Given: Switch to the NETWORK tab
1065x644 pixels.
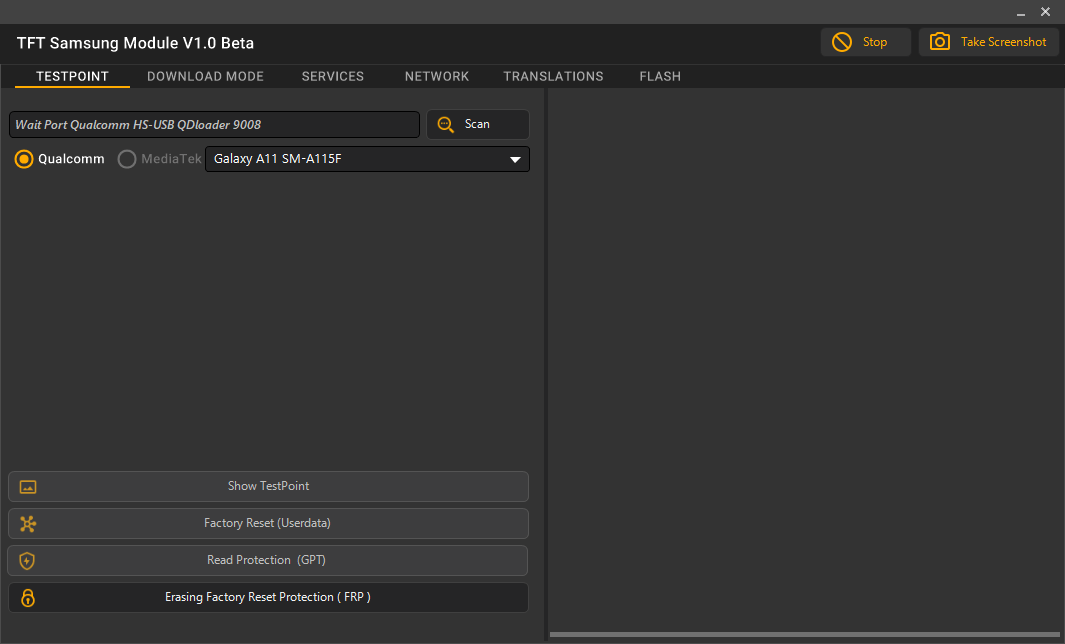Looking at the screenshot, I should [437, 76].
